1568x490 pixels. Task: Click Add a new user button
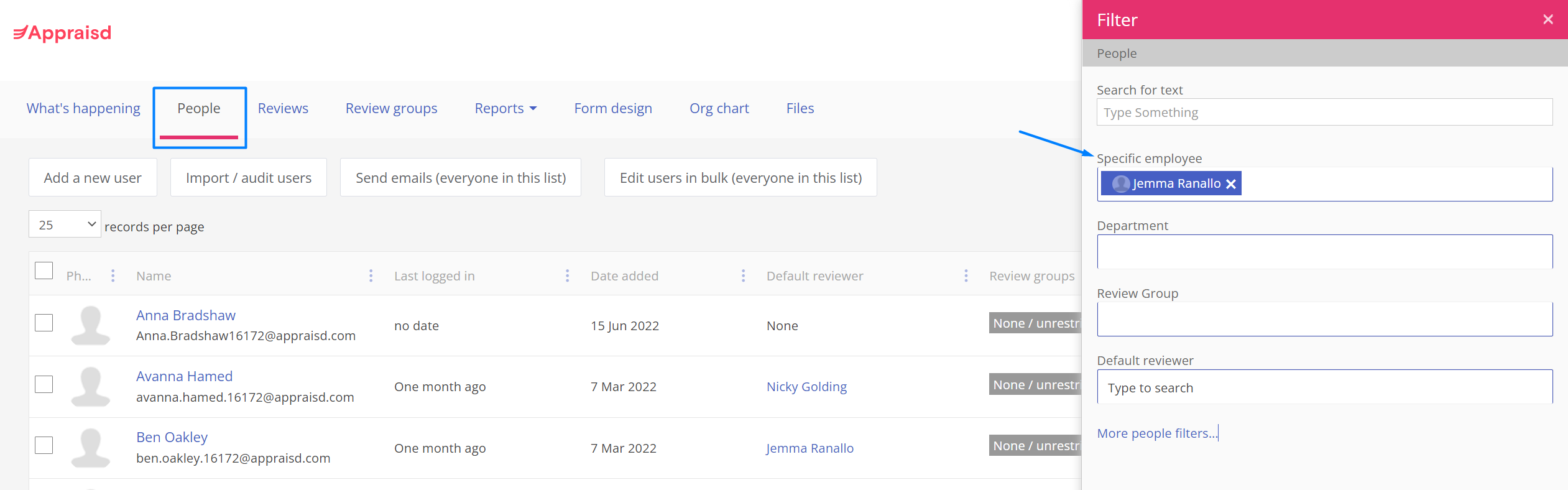tap(93, 177)
